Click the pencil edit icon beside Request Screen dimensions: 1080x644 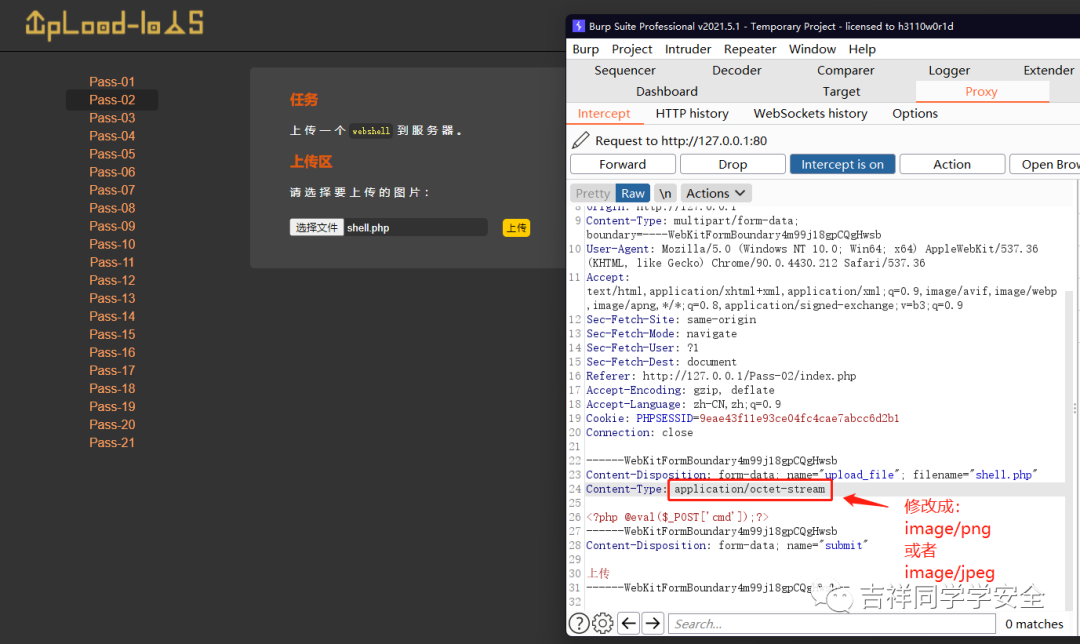tap(581, 141)
